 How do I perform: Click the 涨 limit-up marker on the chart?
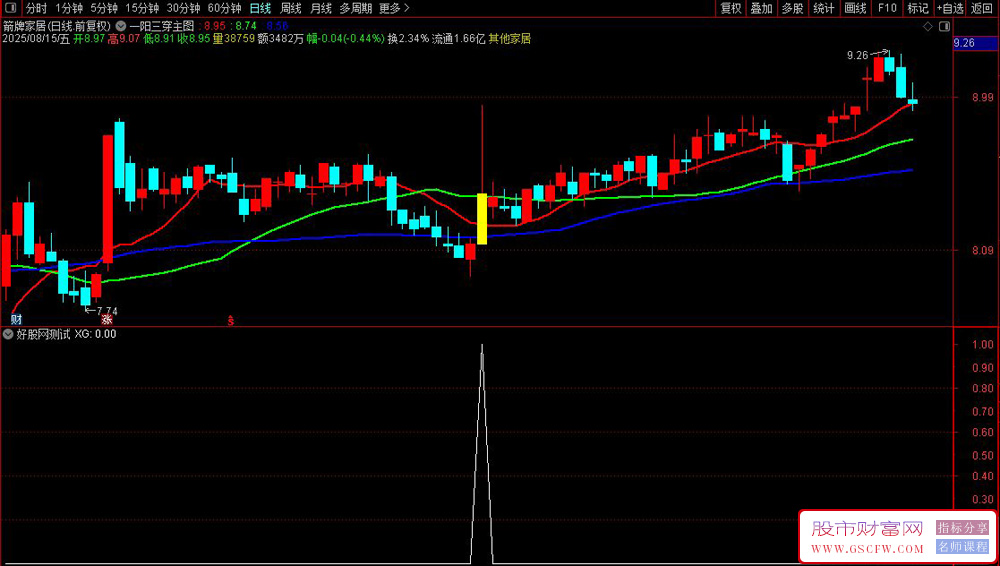(107, 317)
